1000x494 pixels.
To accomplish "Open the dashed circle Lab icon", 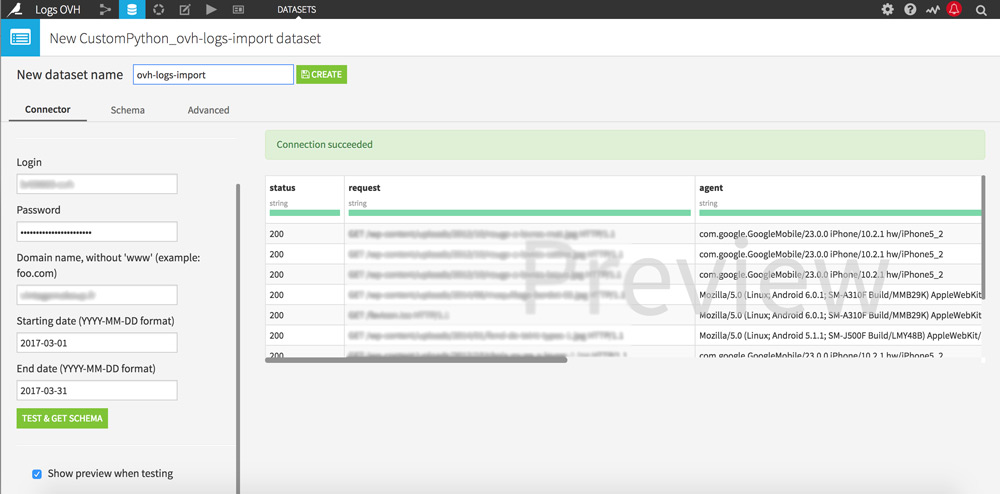I will [159, 9].
